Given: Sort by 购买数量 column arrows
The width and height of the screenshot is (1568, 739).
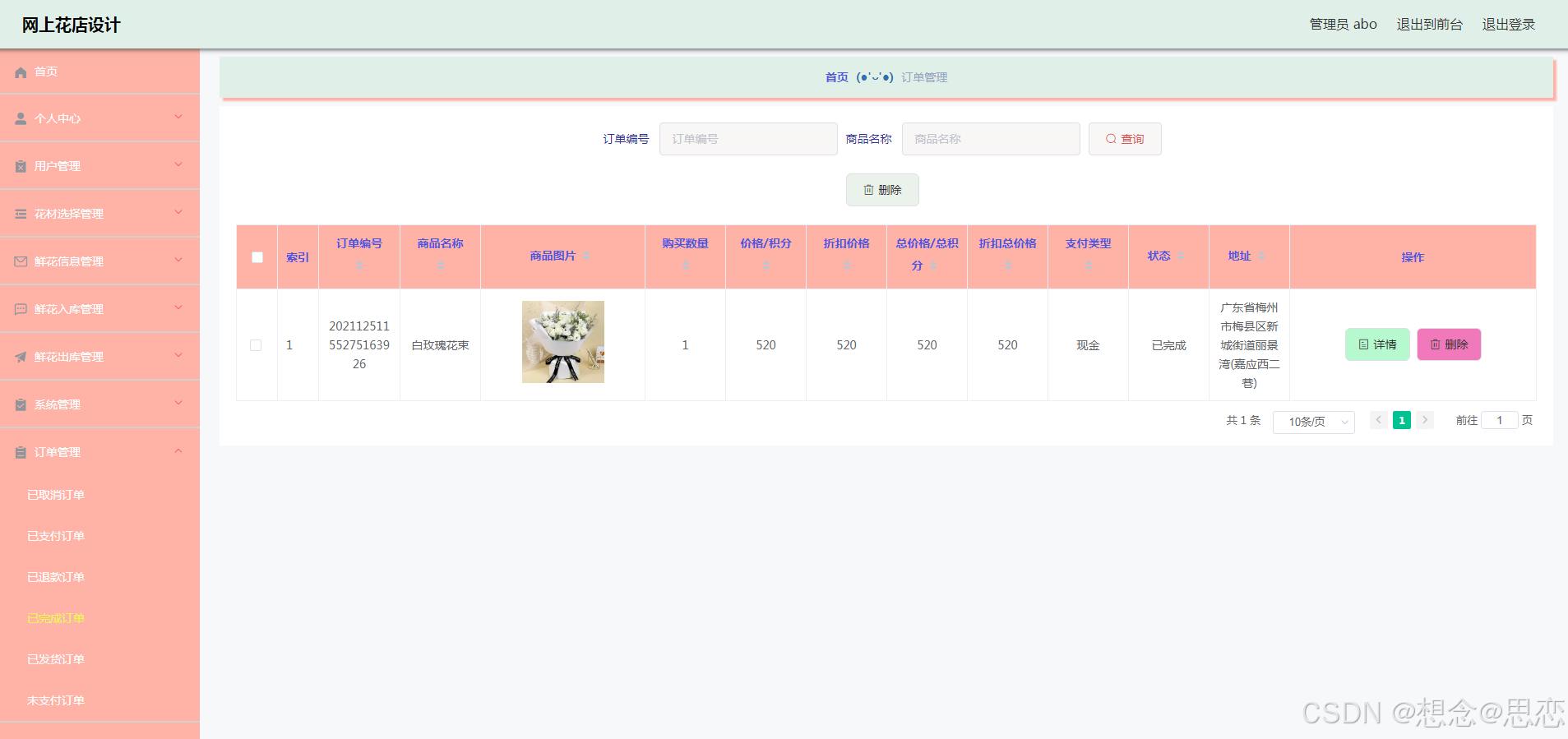Looking at the screenshot, I should 686,266.
